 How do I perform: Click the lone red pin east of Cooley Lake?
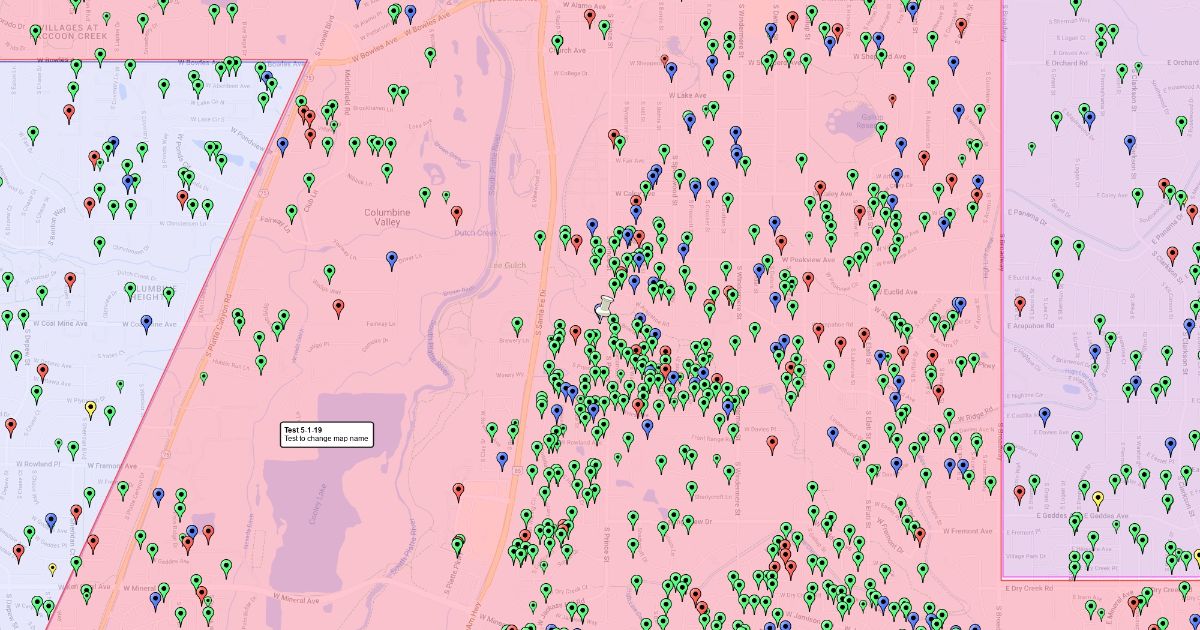pos(458,492)
